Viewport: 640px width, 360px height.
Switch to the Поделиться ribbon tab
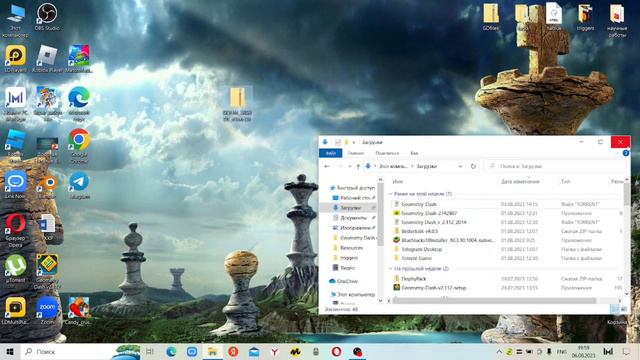click(x=387, y=153)
